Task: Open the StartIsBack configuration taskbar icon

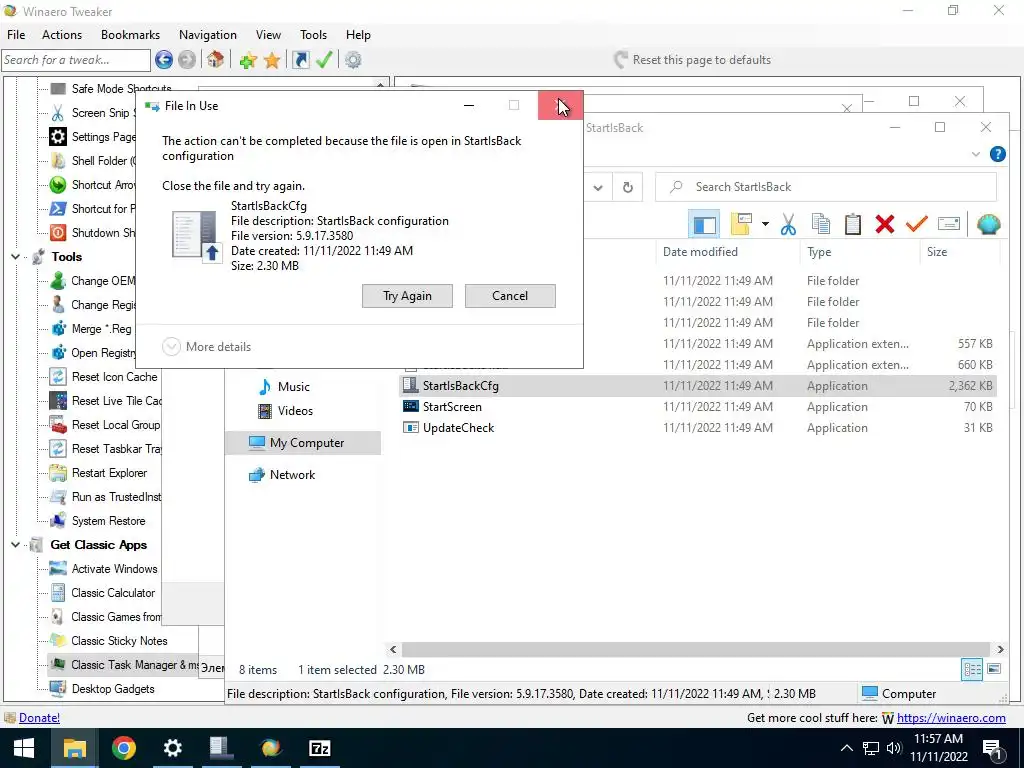Action: coord(221,748)
